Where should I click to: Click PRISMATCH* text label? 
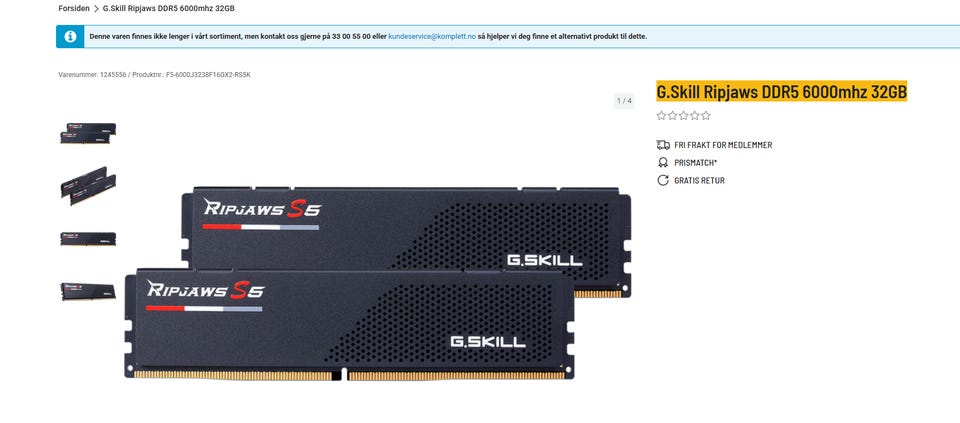[x=696, y=163]
